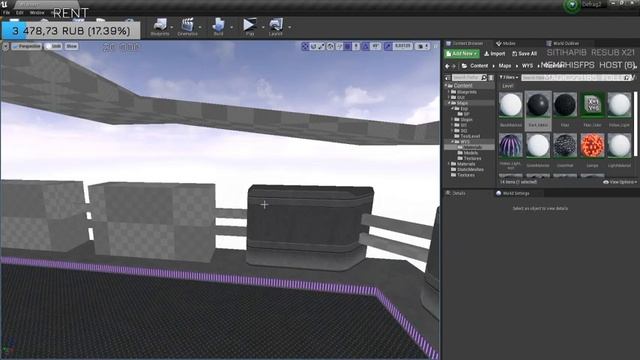Maximize or restore the viewport
Image resolution: width=640 pixels, height=360 pixels.
(x=436, y=47)
